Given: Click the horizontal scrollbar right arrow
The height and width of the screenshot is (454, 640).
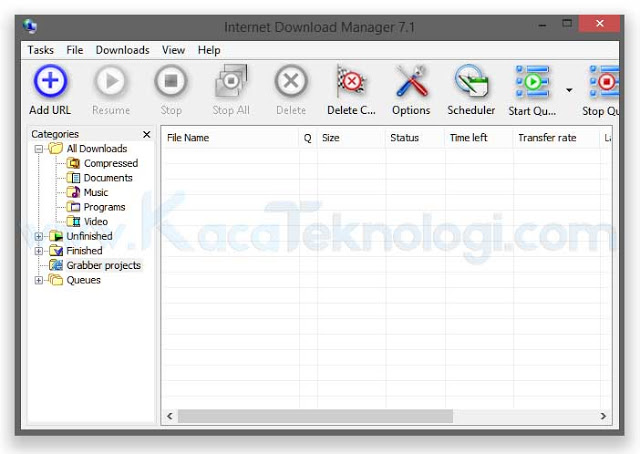Looking at the screenshot, I should pyautogui.click(x=603, y=416).
